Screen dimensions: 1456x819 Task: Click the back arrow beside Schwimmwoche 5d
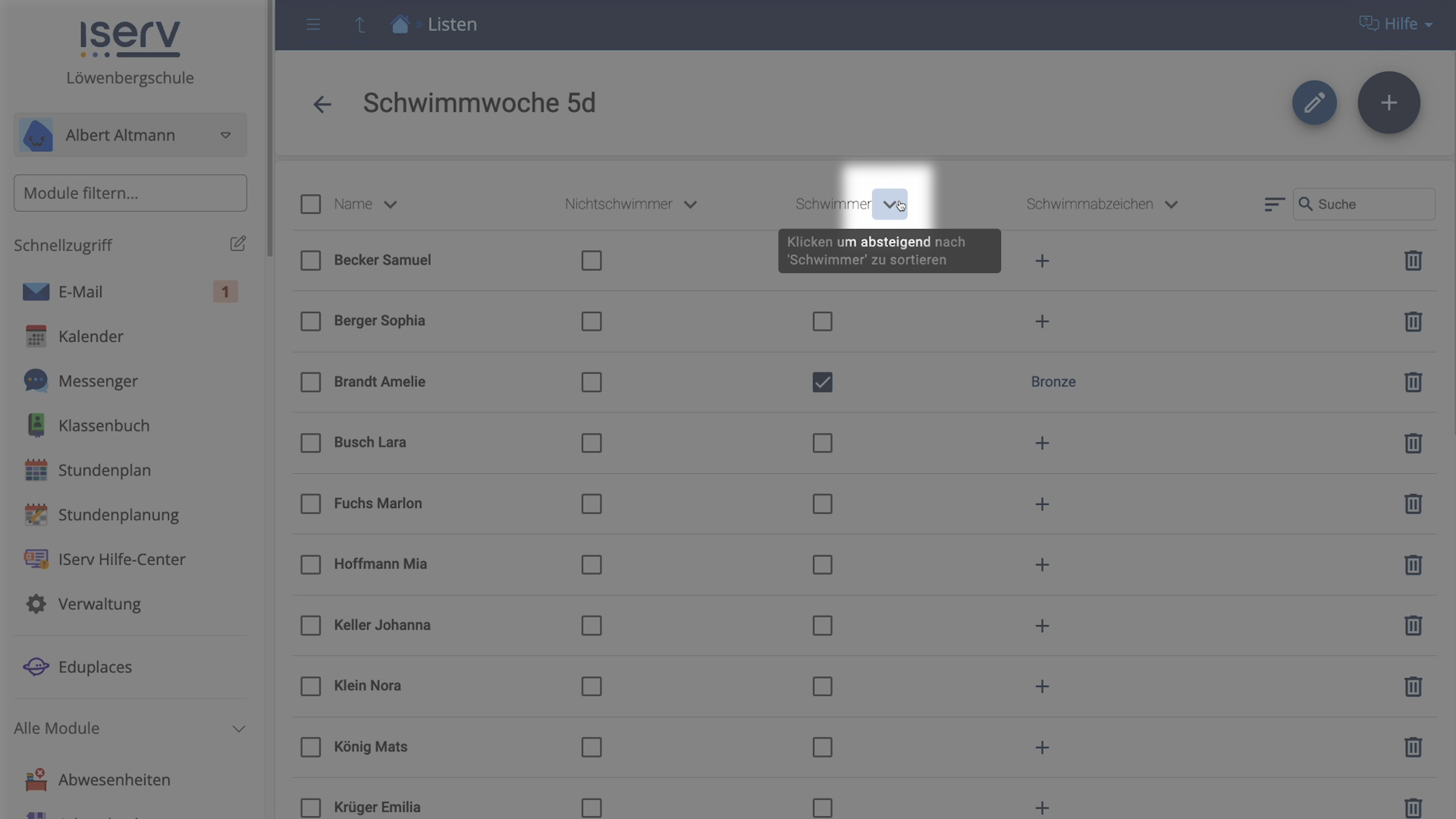click(322, 105)
